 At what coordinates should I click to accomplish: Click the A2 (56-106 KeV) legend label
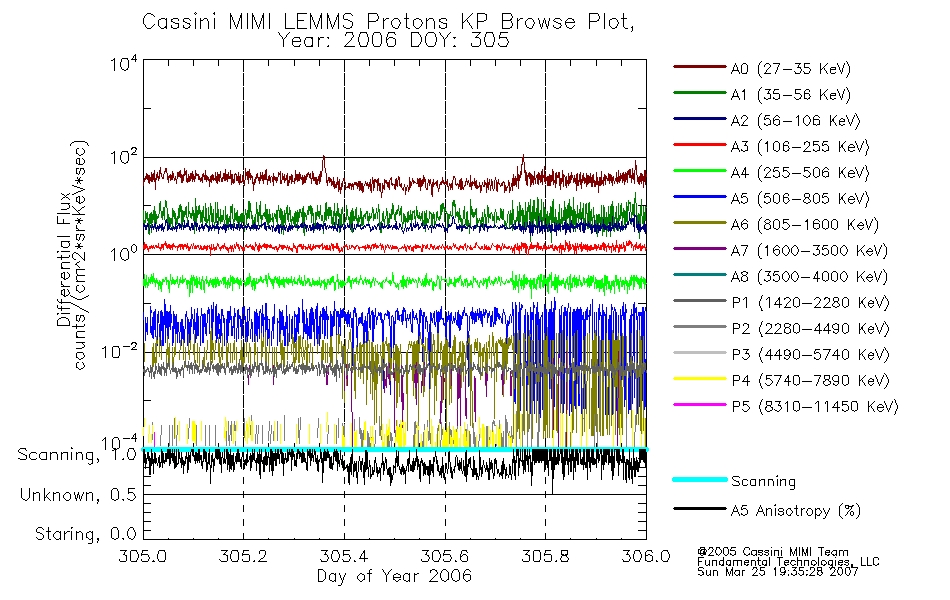tap(796, 121)
